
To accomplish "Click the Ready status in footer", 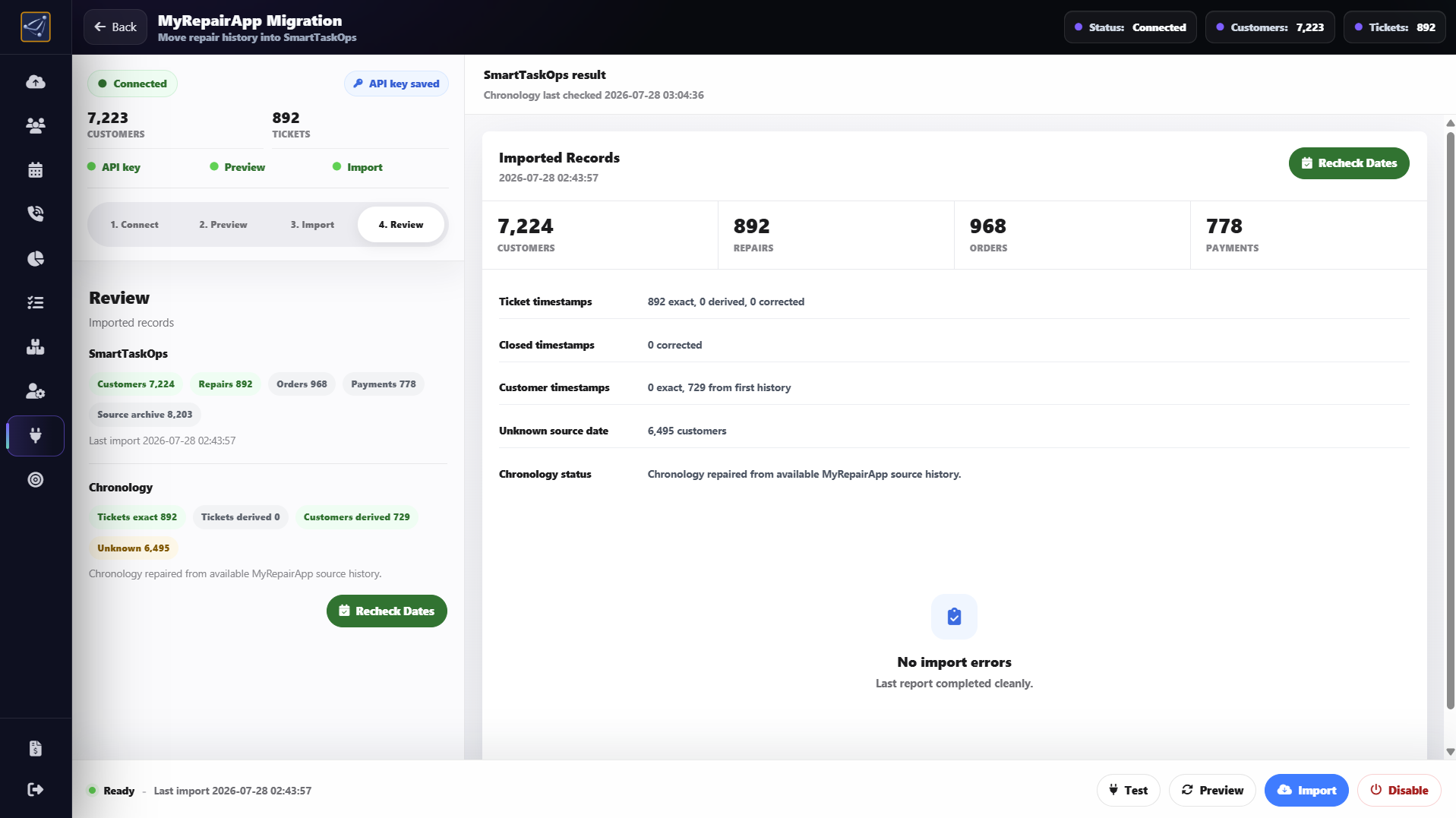I will point(112,791).
